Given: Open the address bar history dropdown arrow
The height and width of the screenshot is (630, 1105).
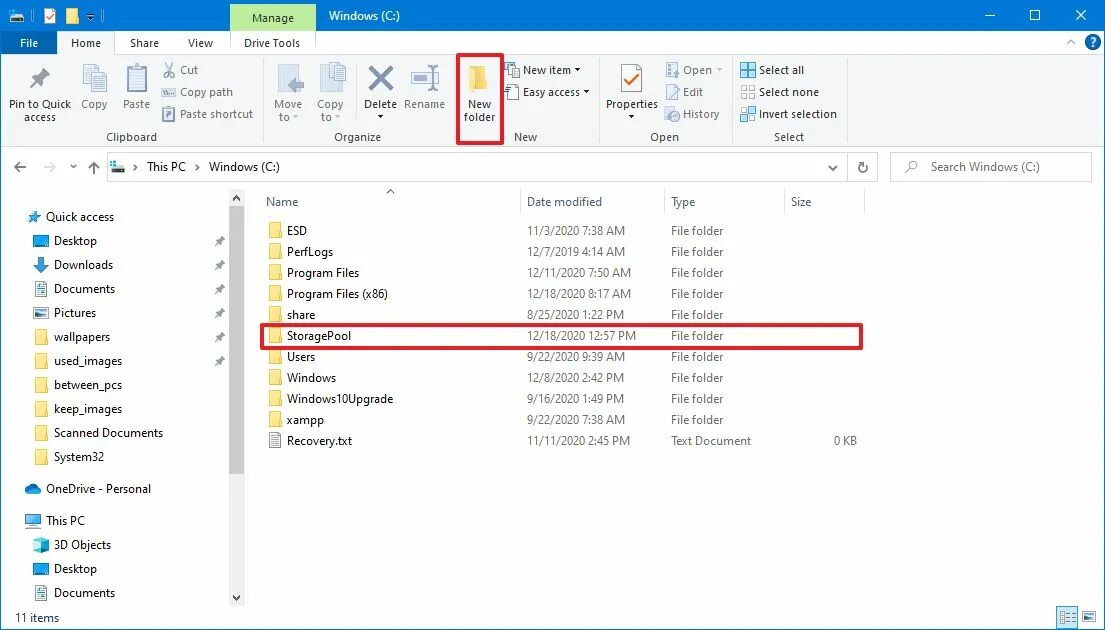Looking at the screenshot, I should [833, 167].
